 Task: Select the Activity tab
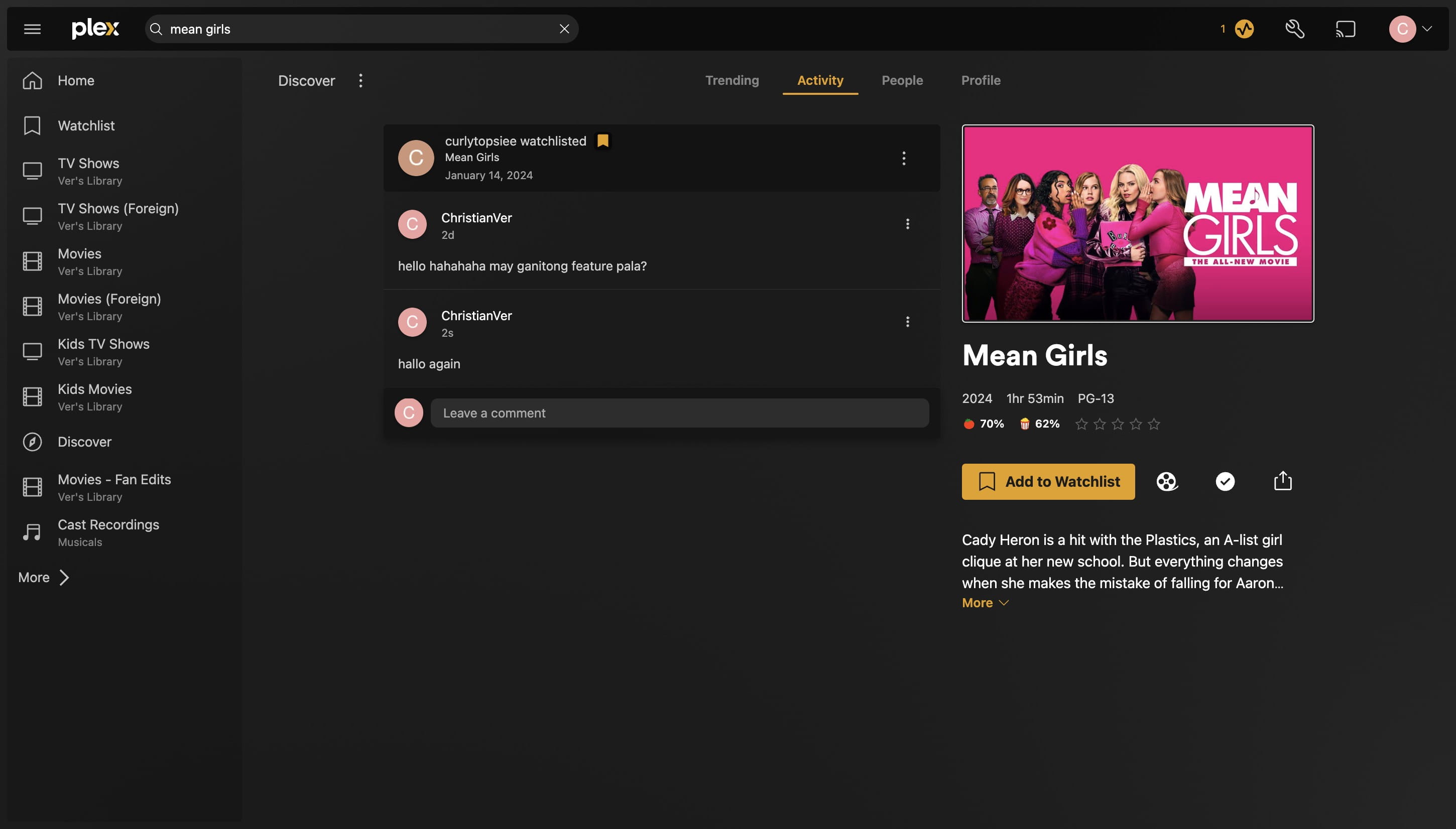pyautogui.click(x=820, y=80)
